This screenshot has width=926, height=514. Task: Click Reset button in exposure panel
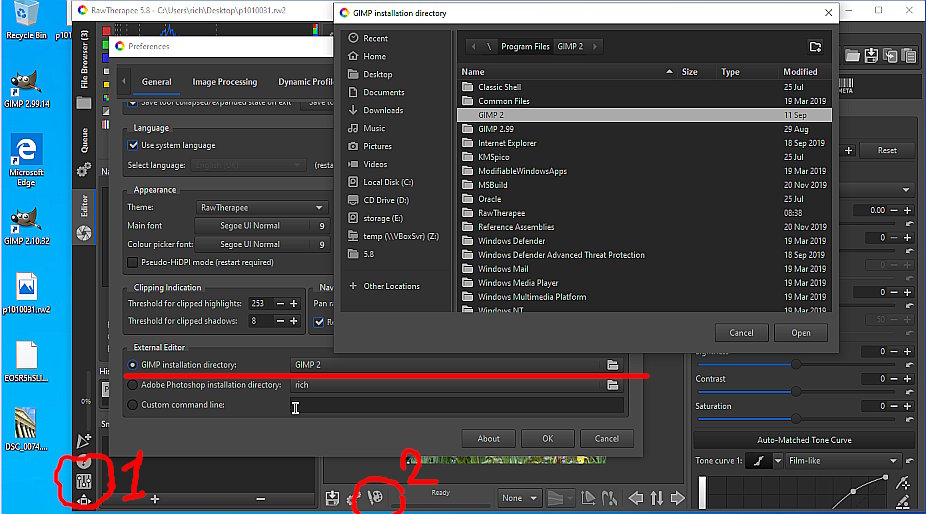pos(886,151)
